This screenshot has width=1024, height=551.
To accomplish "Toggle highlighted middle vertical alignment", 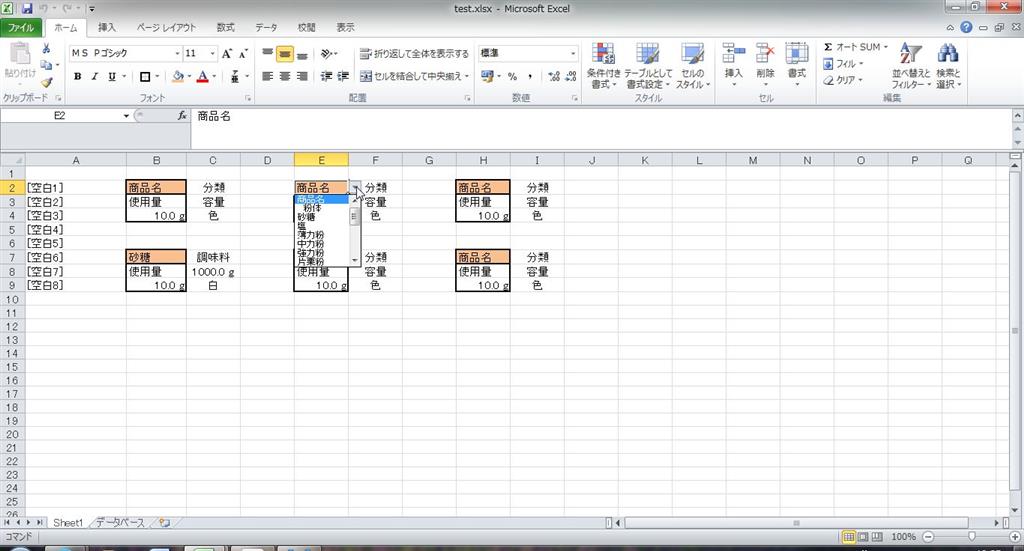I will pyautogui.click(x=285, y=54).
